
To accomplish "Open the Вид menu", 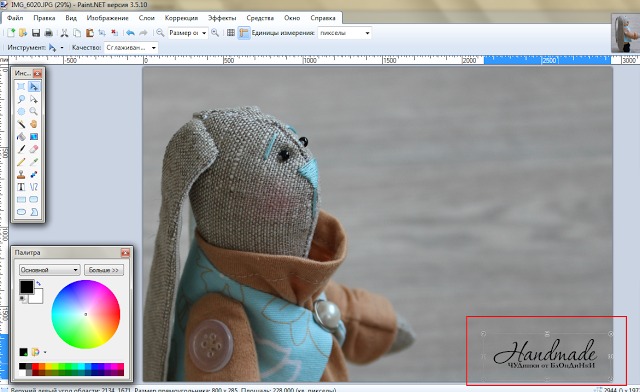I will pos(71,18).
